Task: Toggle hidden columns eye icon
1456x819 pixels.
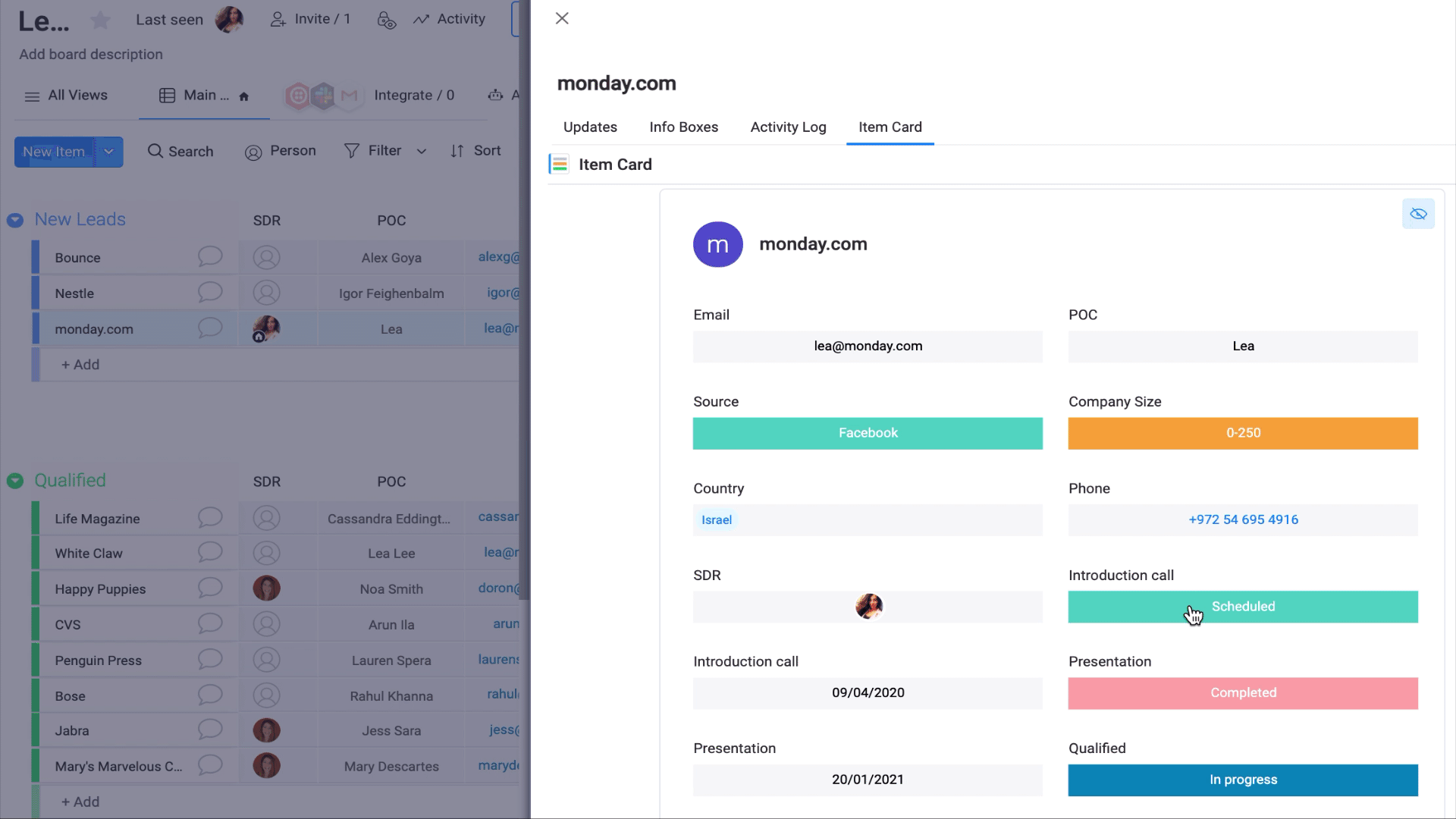Action: (1418, 214)
